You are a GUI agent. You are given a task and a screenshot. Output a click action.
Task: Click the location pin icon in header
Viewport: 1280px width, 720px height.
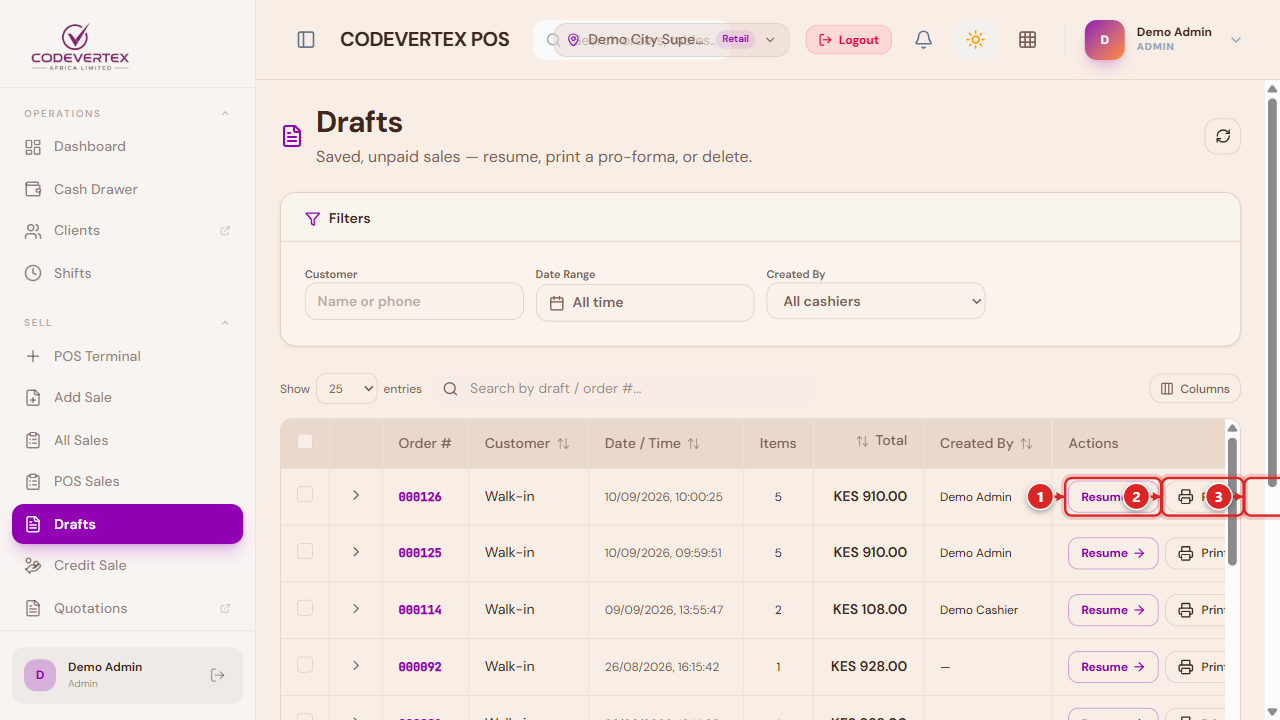pos(573,40)
